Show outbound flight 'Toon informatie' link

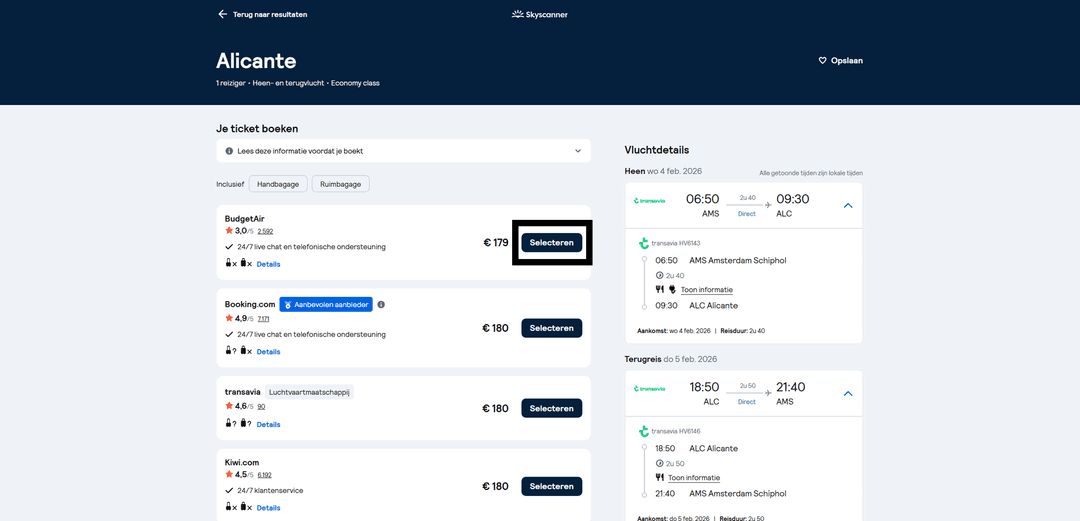pos(707,289)
